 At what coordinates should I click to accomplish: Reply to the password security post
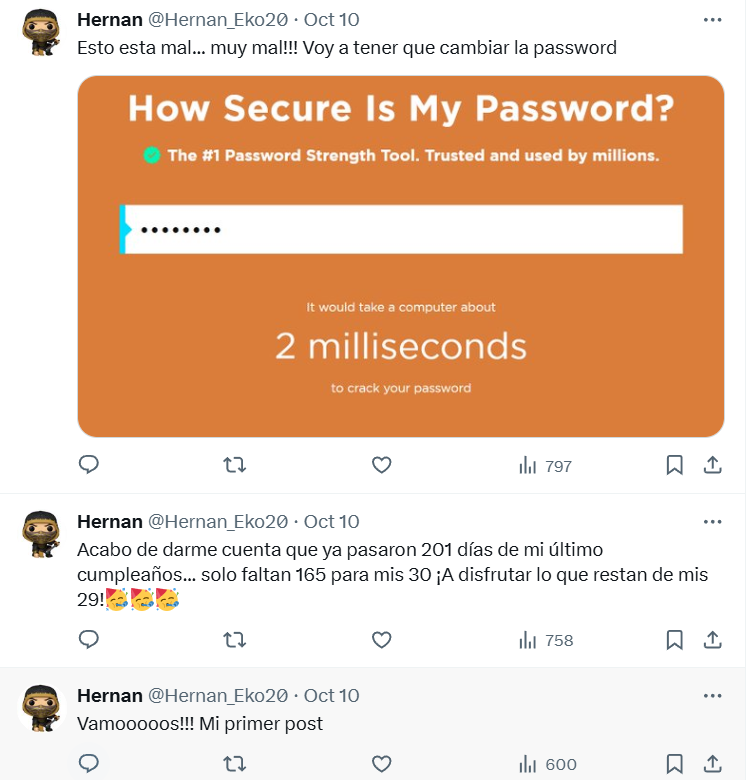[x=89, y=465]
